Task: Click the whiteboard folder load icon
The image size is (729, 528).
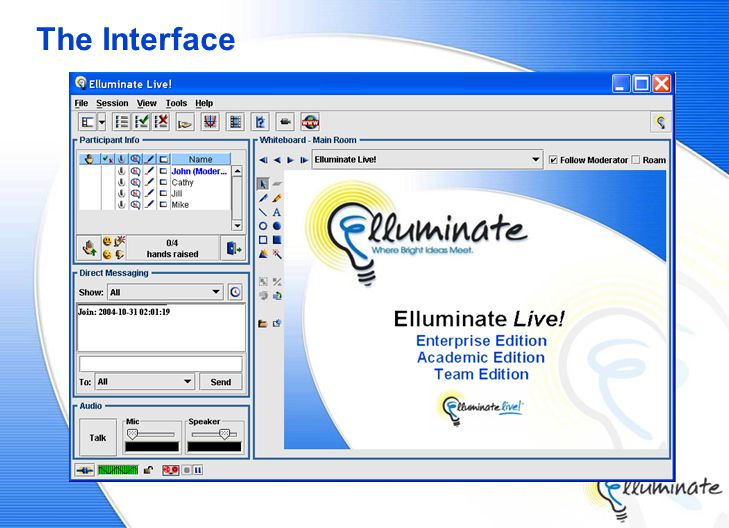Action: tap(263, 323)
